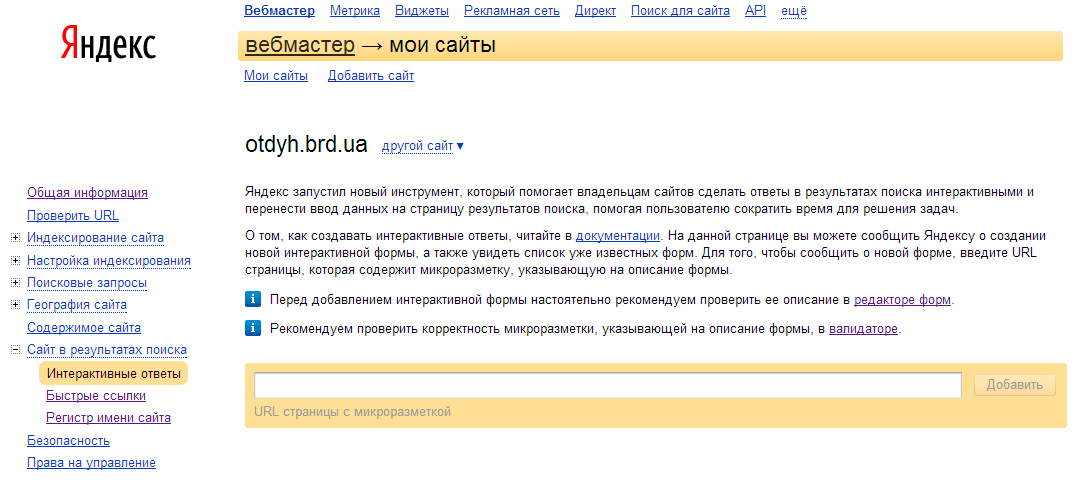Click the Добавить button

tap(1015, 385)
